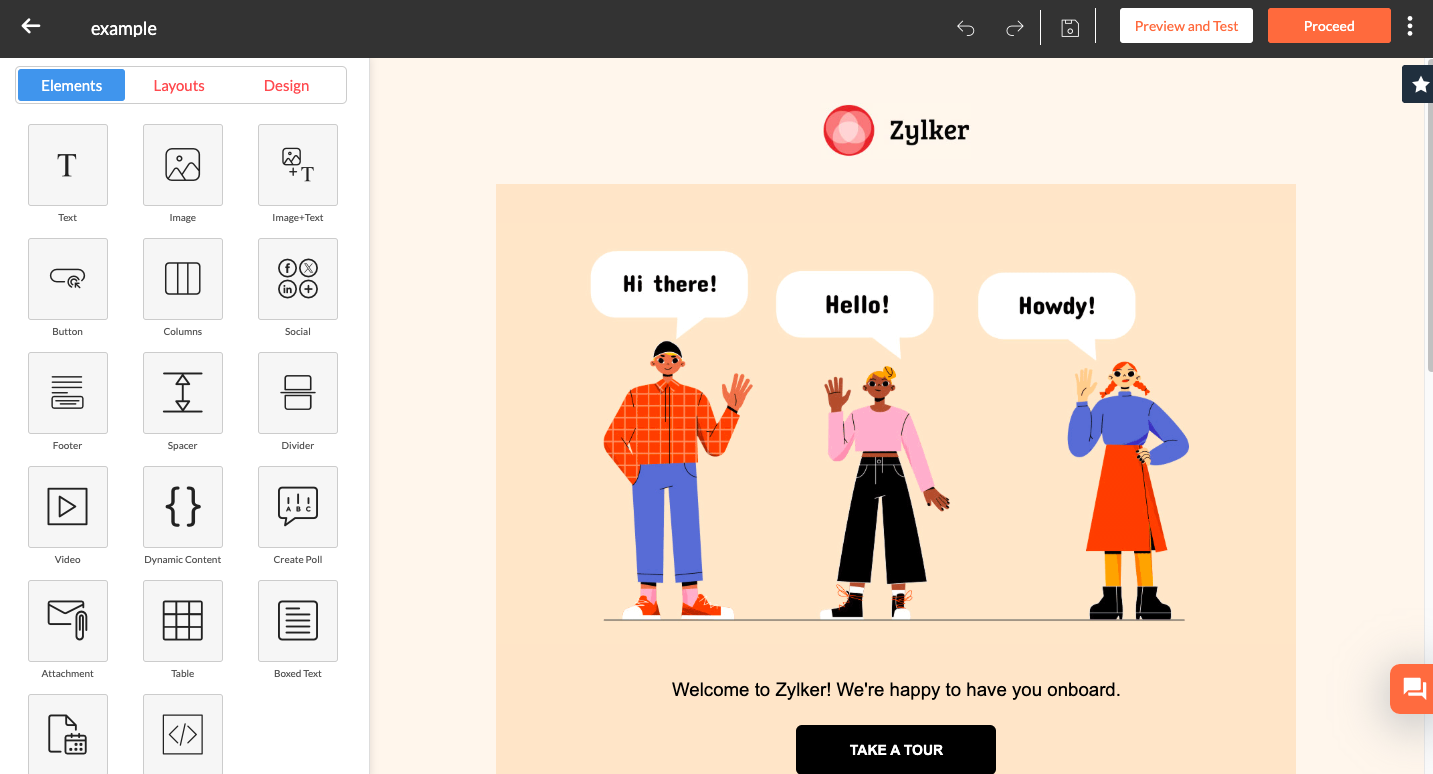
Task: Undo the last change
Action: pyautogui.click(x=965, y=28)
